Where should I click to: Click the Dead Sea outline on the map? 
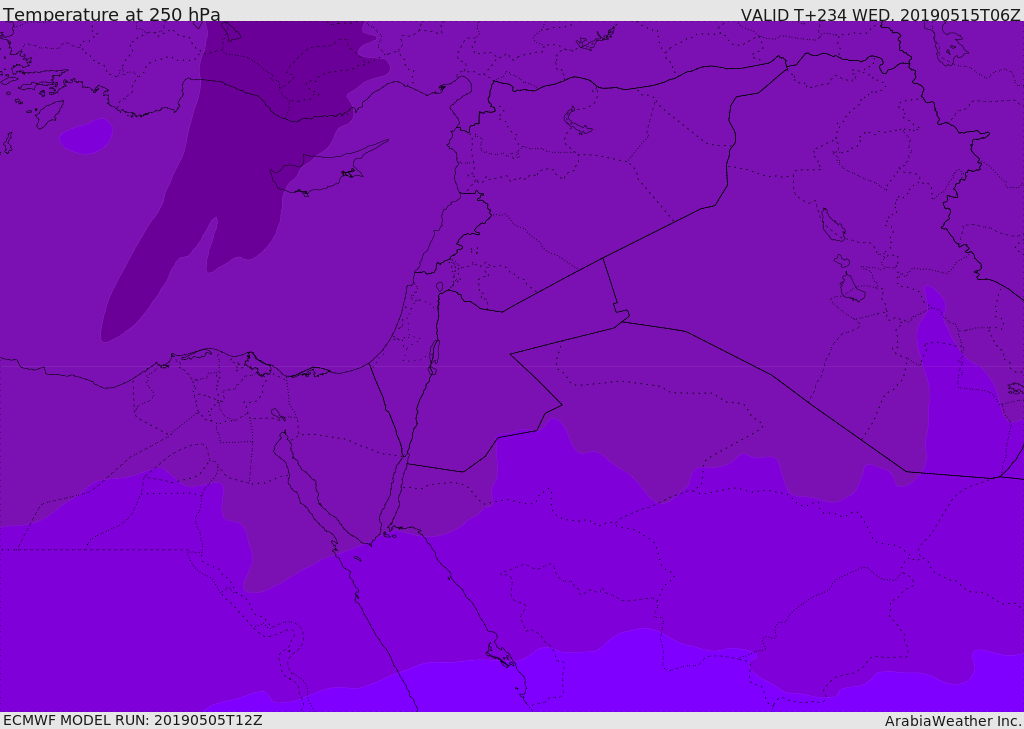[434, 357]
